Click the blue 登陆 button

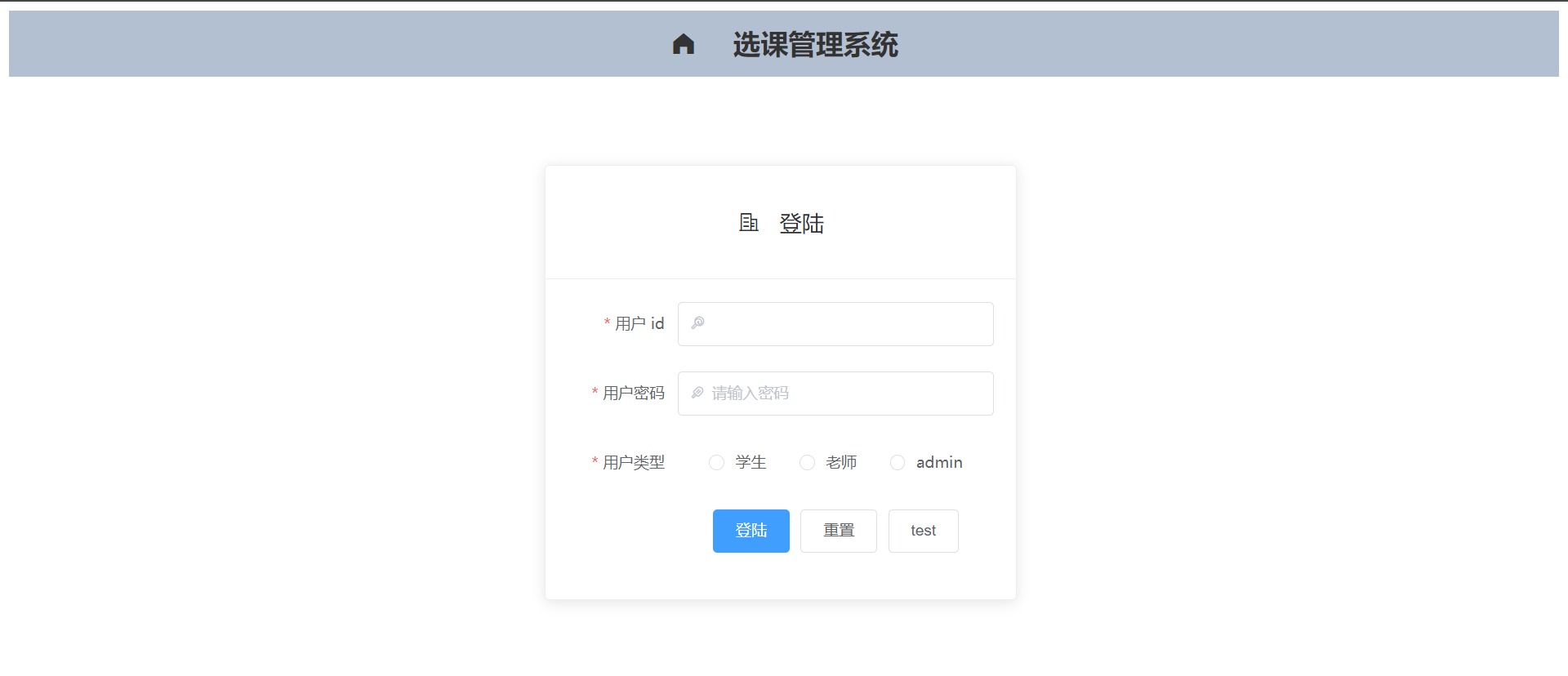point(751,531)
